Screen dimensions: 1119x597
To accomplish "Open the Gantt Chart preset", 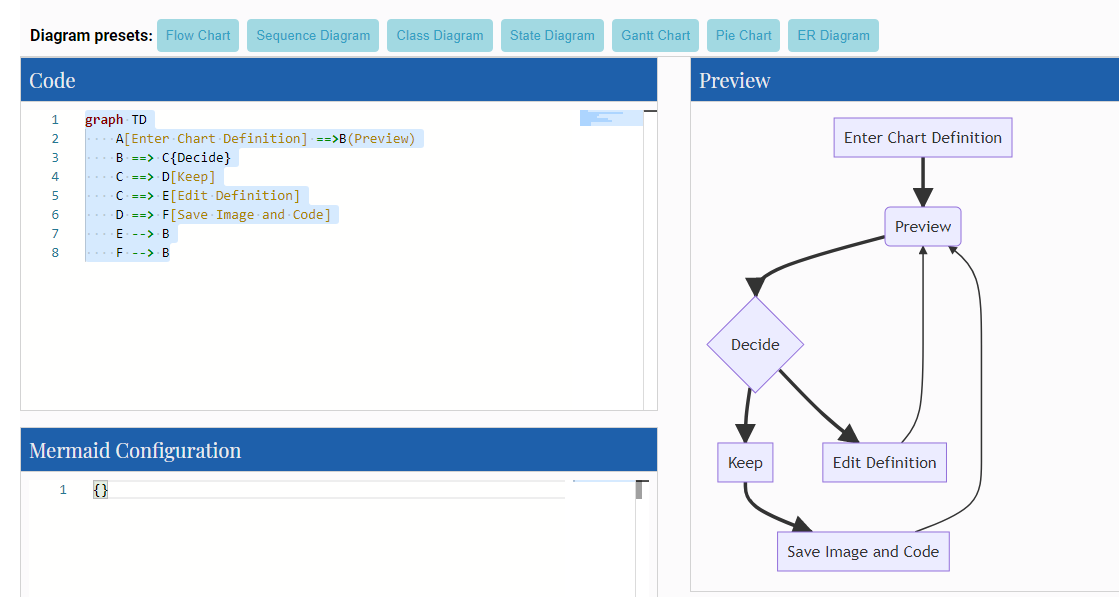I will [655, 36].
